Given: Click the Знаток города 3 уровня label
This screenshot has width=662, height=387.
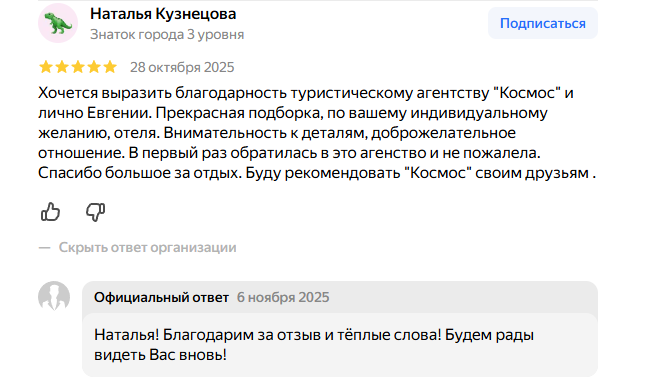Looking at the screenshot, I should click(x=167, y=34).
